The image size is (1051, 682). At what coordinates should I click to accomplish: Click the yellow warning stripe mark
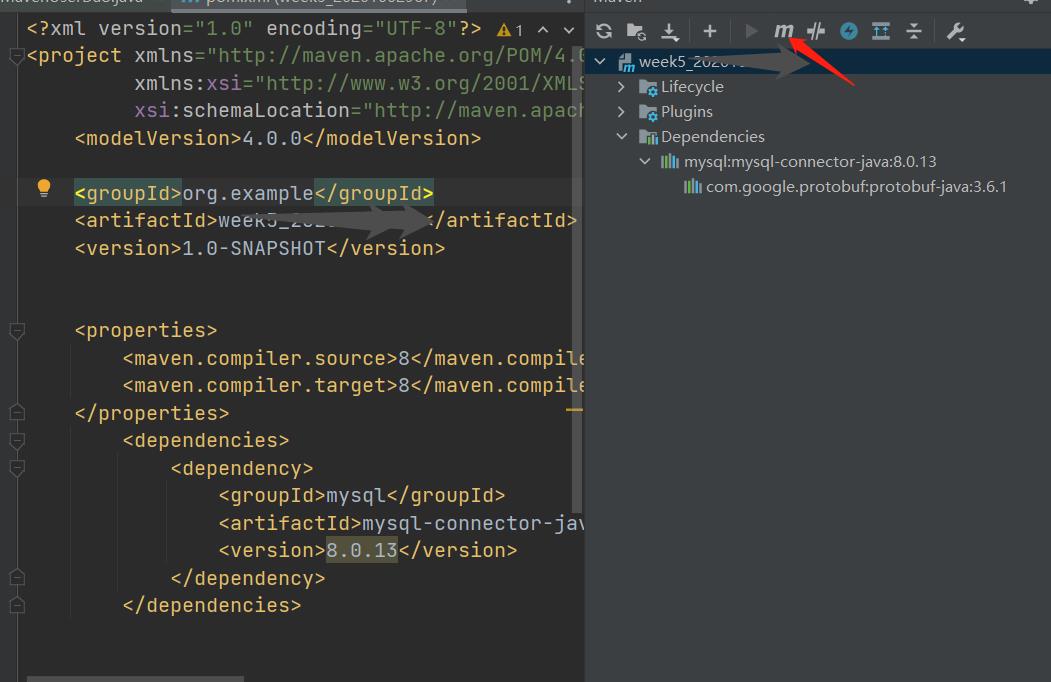pos(574,409)
